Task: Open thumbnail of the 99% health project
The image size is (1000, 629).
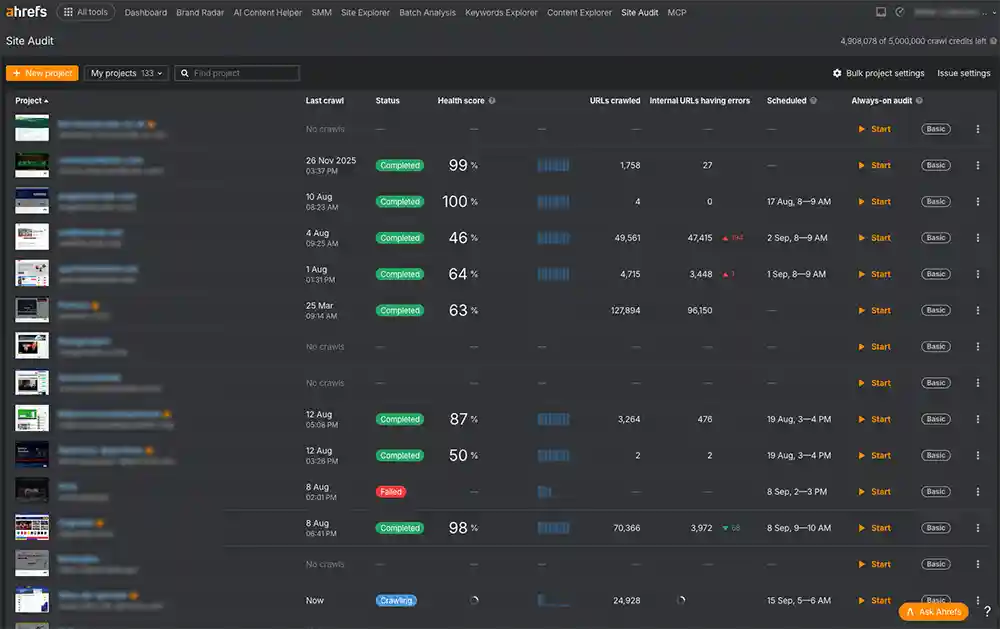Action: pos(32,165)
